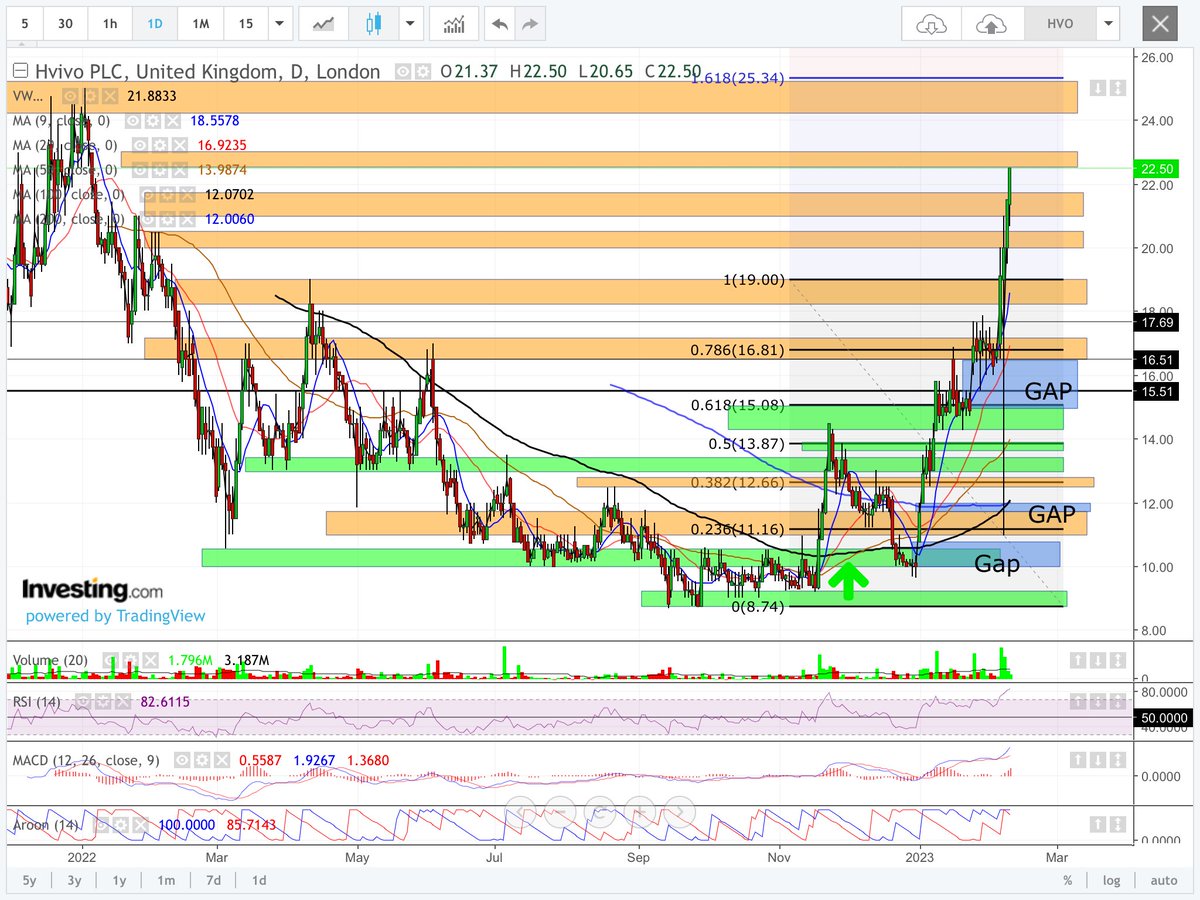Remove the VWAP indicator
Viewport: 1200px width, 900px height.
[110, 96]
